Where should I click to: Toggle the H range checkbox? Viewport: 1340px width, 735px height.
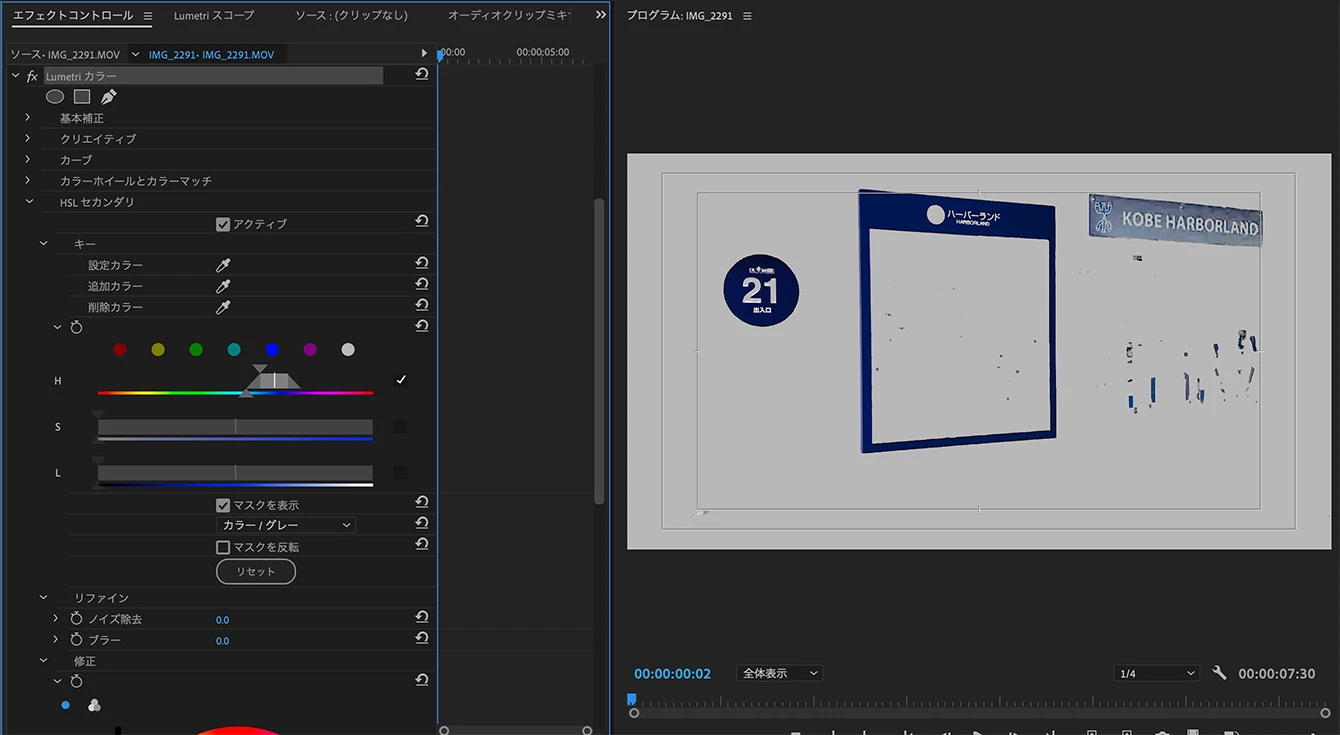click(x=400, y=380)
